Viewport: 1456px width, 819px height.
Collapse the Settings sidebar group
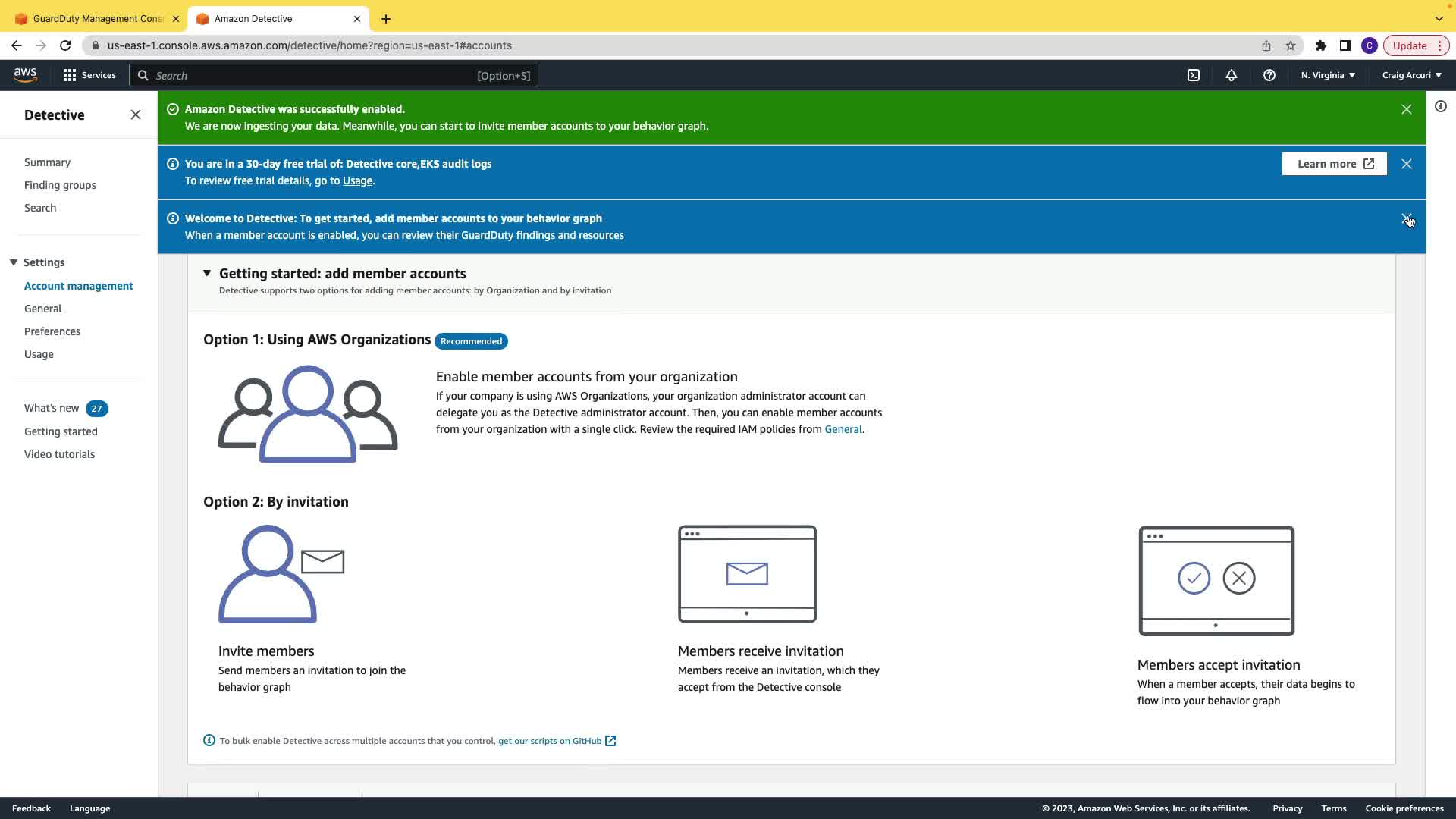coord(14,262)
